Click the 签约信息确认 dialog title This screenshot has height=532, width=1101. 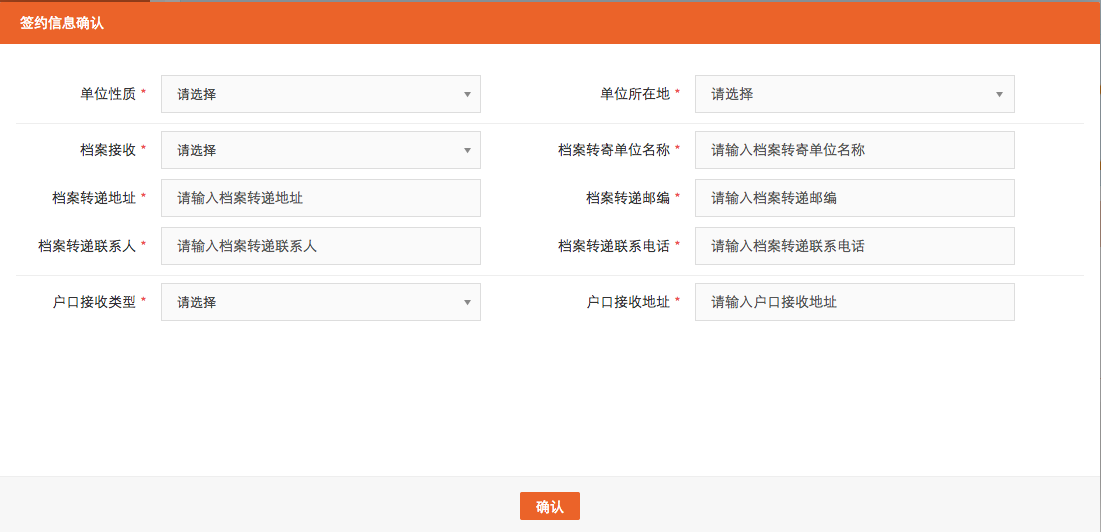[62, 23]
